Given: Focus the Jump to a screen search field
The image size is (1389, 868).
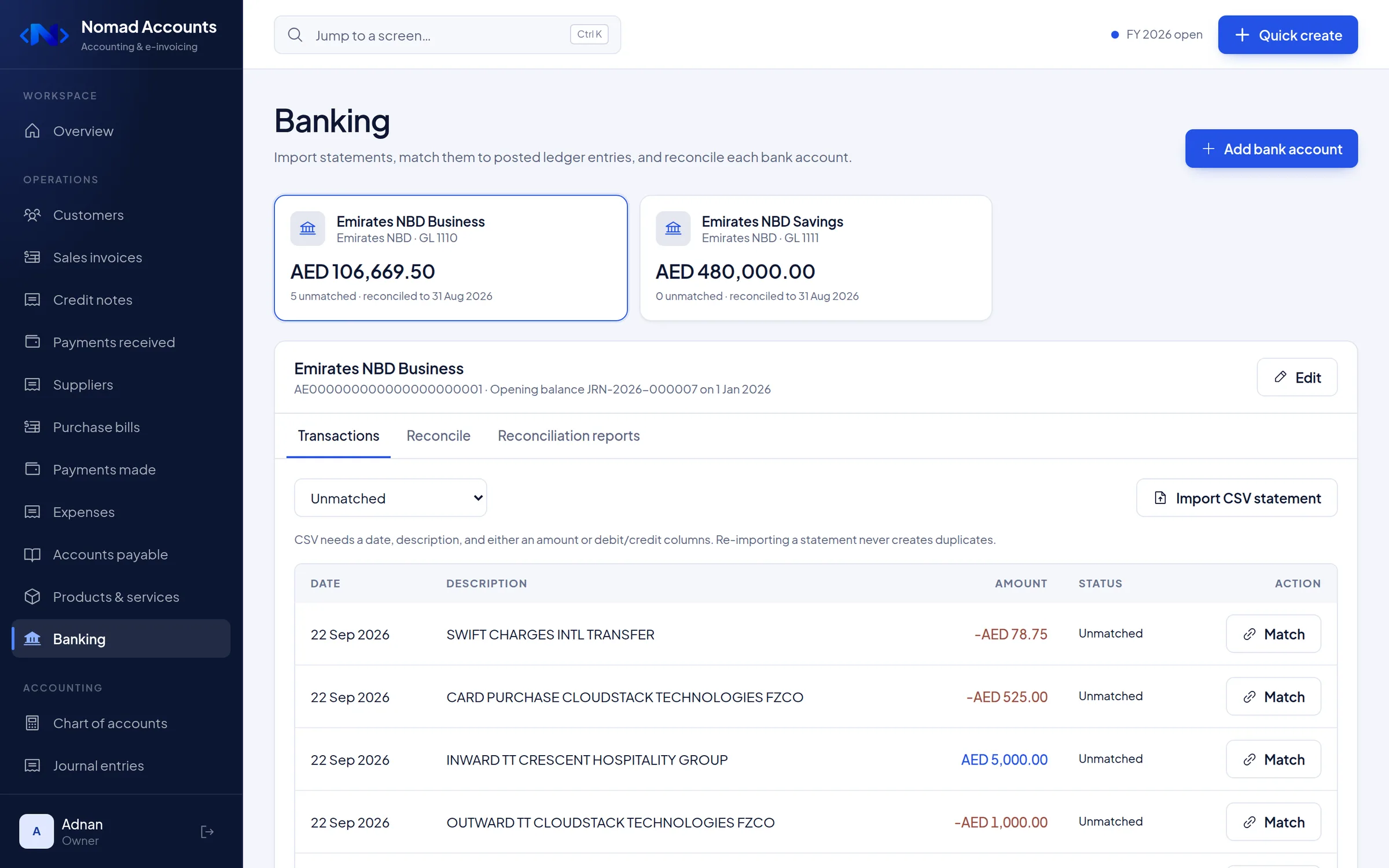Looking at the screenshot, I should pyautogui.click(x=447, y=35).
